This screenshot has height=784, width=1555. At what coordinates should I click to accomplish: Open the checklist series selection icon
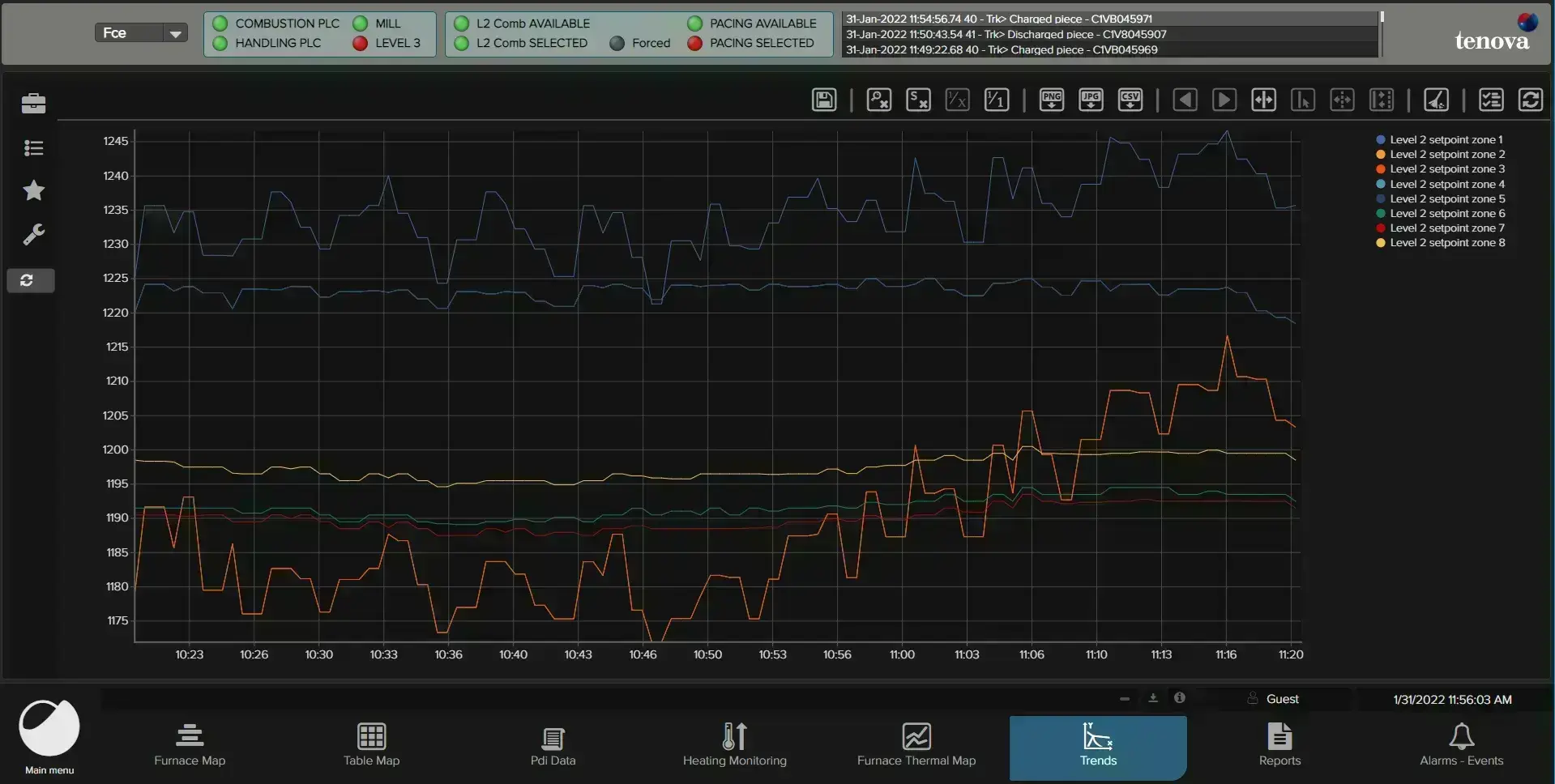coord(1492,100)
